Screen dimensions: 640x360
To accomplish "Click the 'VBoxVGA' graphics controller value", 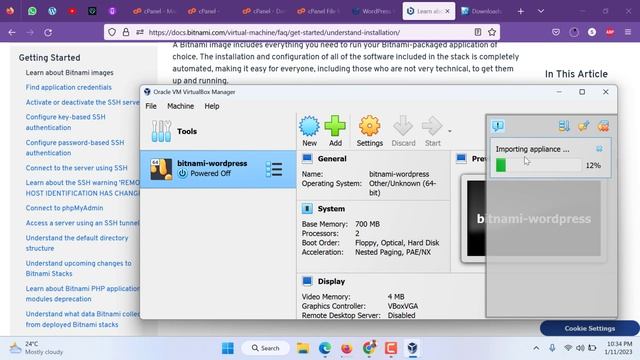I will pyautogui.click(x=402, y=306).
